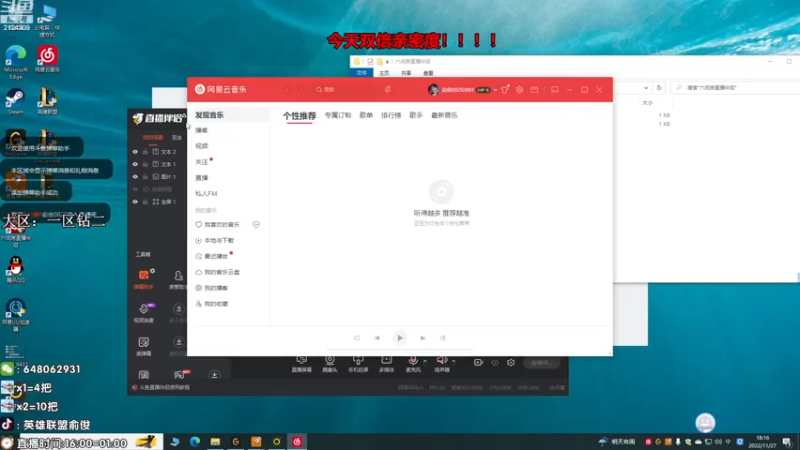
Task: Open 本地与下载 in the sidebar
Action: (219, 240)
